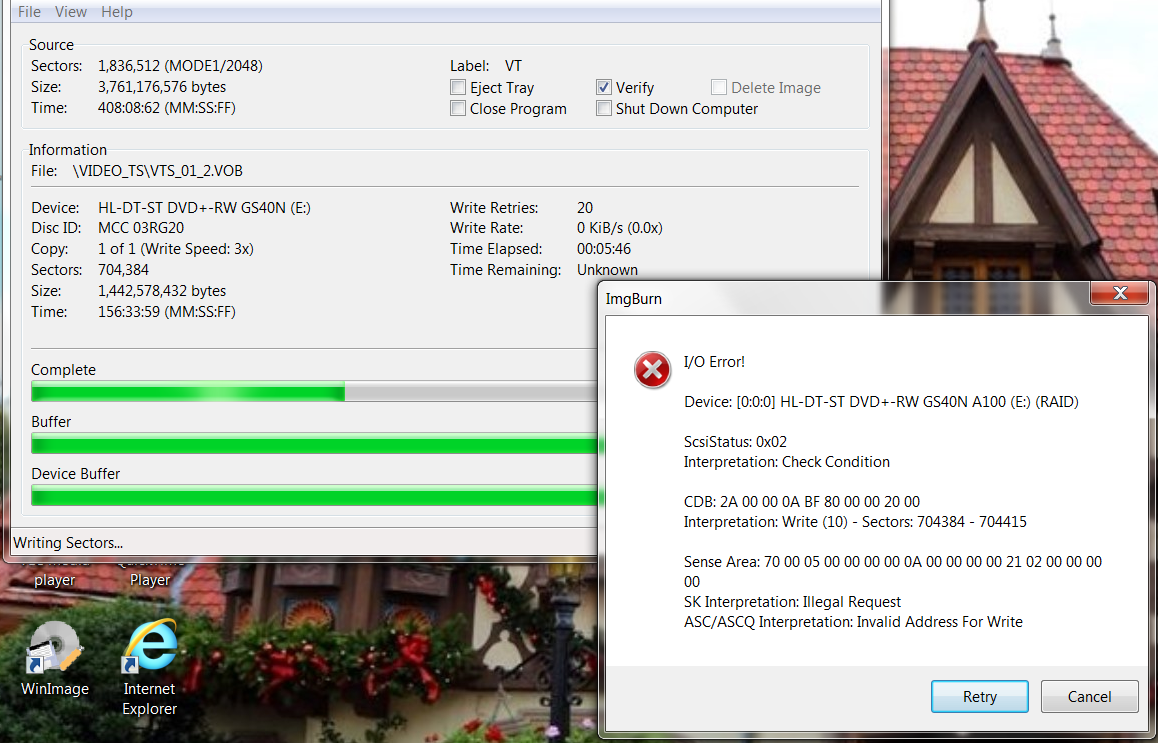
Task: Click the 'Invalid Address For Write' interpretation line
Action: coord(853,622)
